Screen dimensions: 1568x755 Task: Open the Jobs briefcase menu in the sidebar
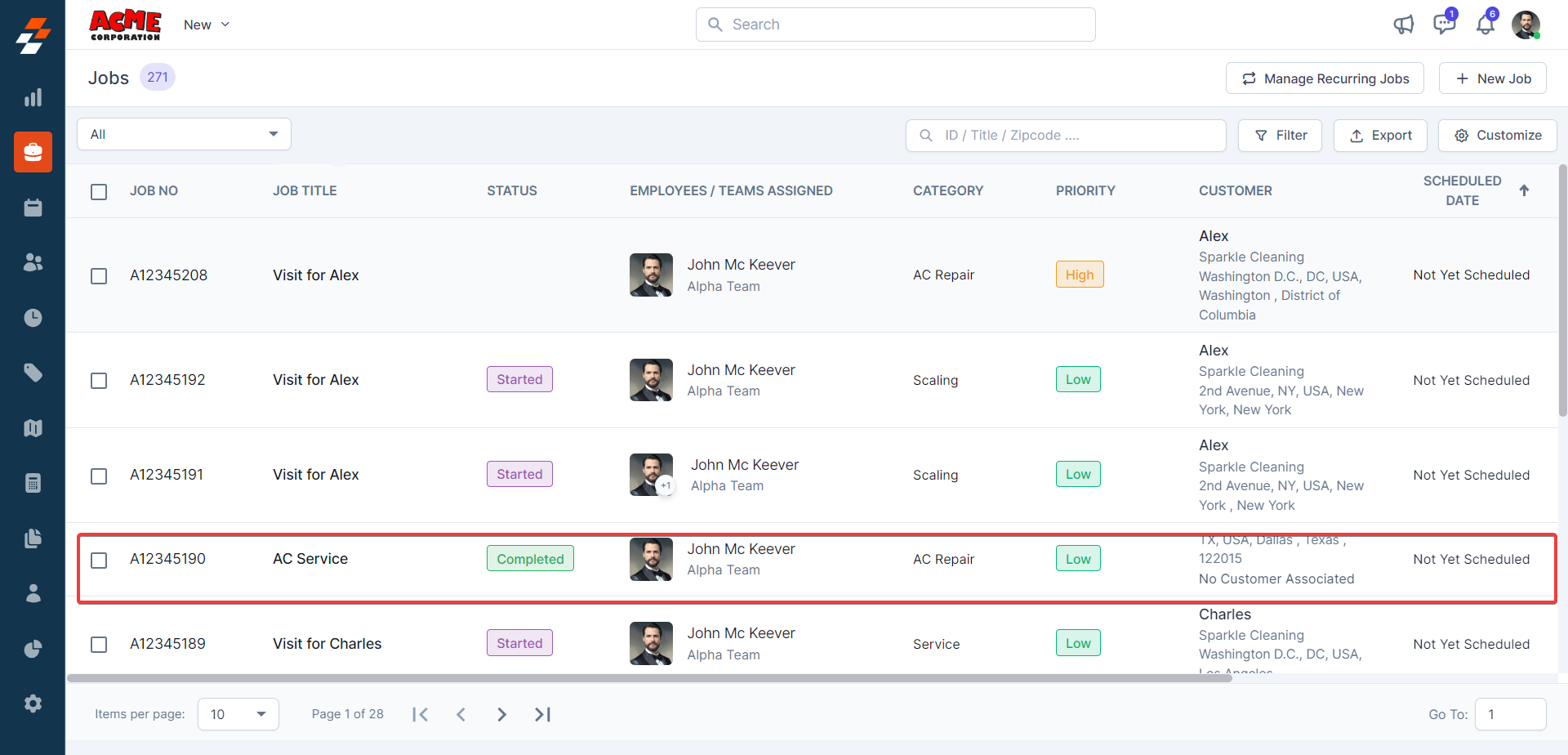33,152
